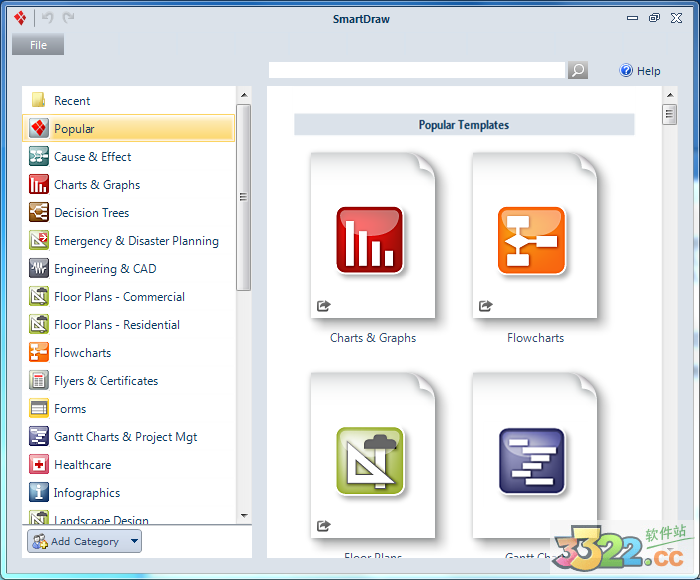Select Gantt Charts & Project Mgt label
This screenshot has height=580, width=700.
[125, 437]
